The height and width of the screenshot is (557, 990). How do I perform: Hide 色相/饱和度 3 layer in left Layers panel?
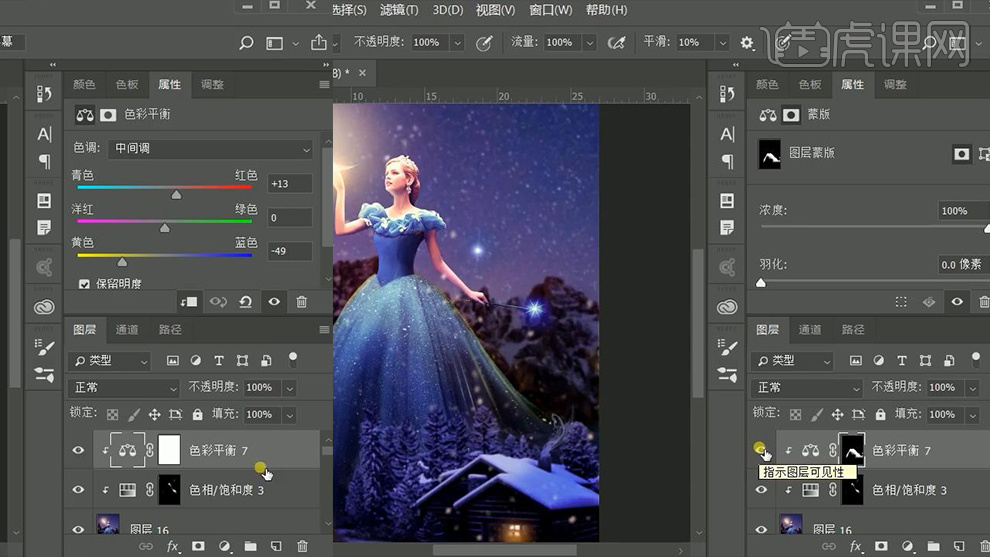point(78,490)
